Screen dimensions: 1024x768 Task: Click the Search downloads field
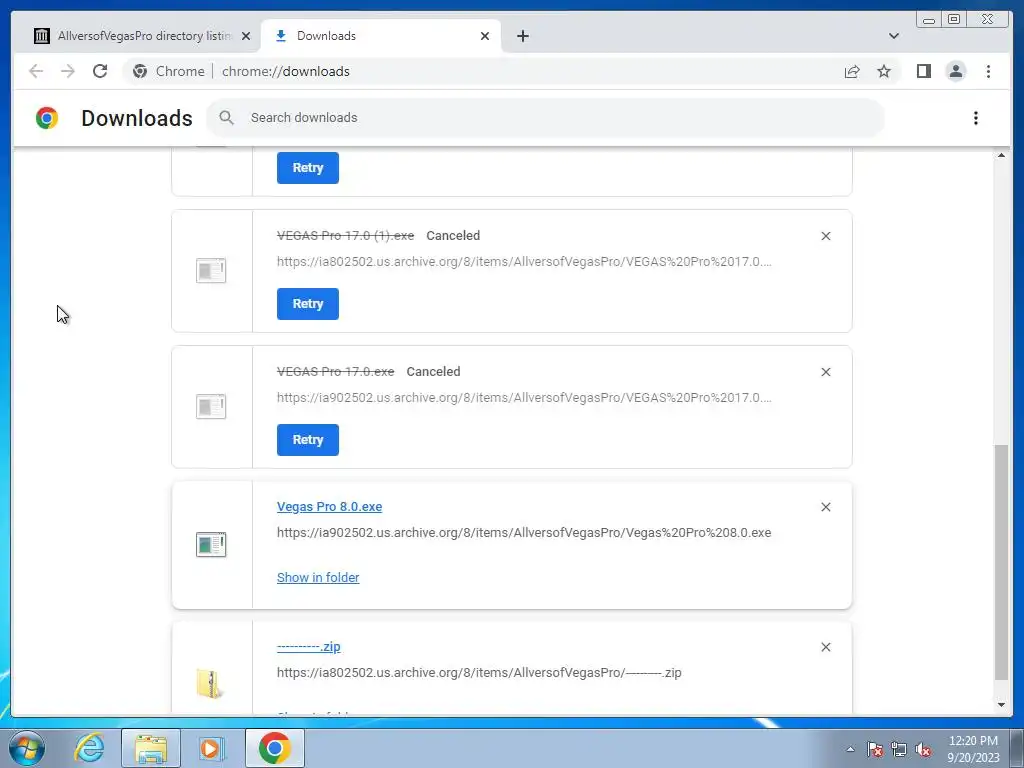tap(545, 118)
